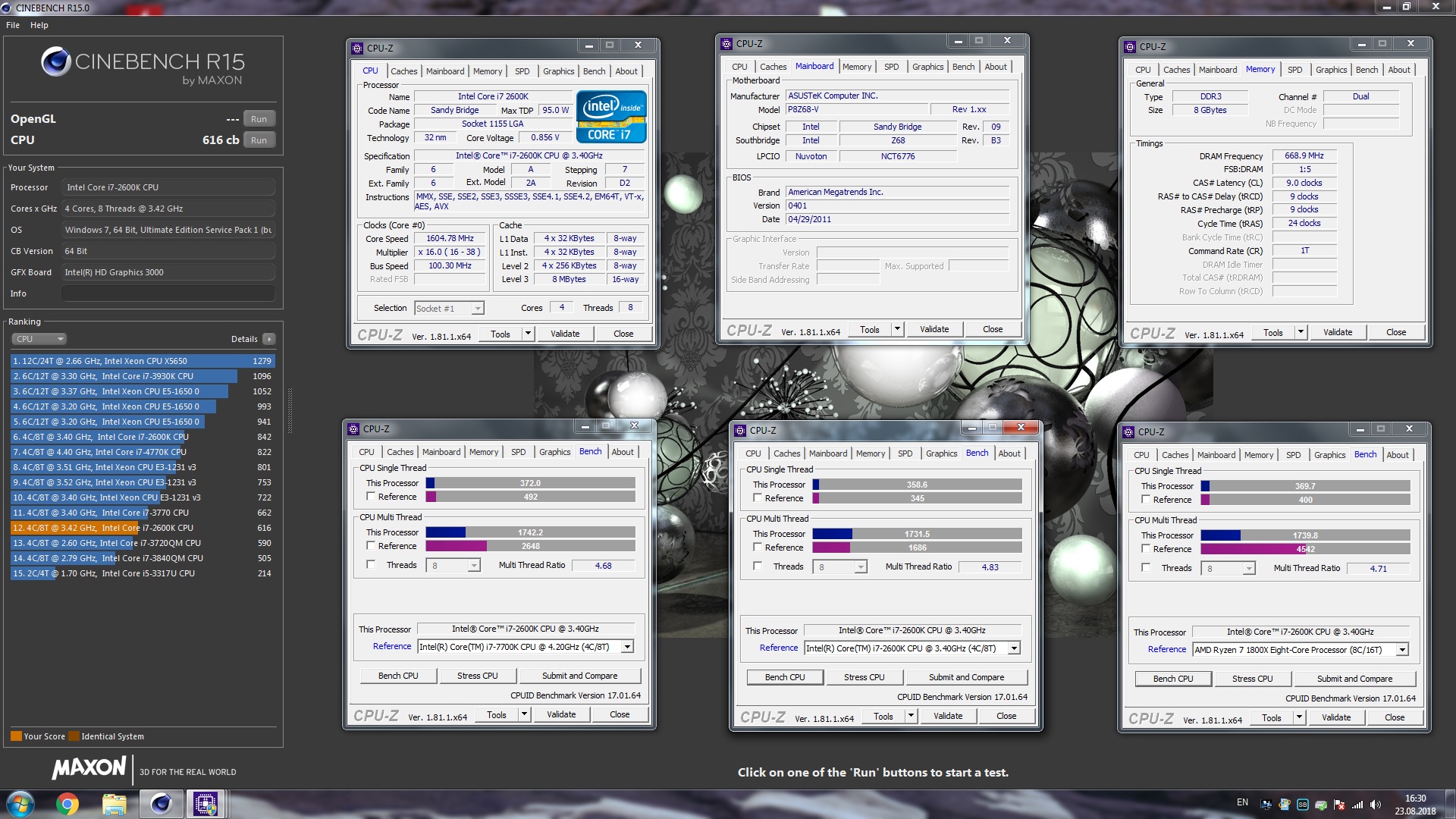Run the Cinebench OpenGL test
This screenshot has width=1456, height=819.
click(x=259, y=119)
